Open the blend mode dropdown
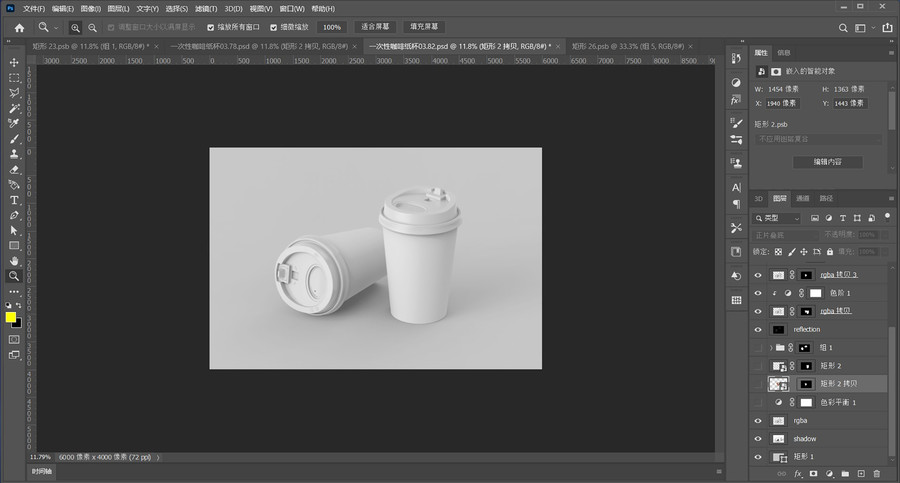Screen dimensions: 900x483 [786, 235]
